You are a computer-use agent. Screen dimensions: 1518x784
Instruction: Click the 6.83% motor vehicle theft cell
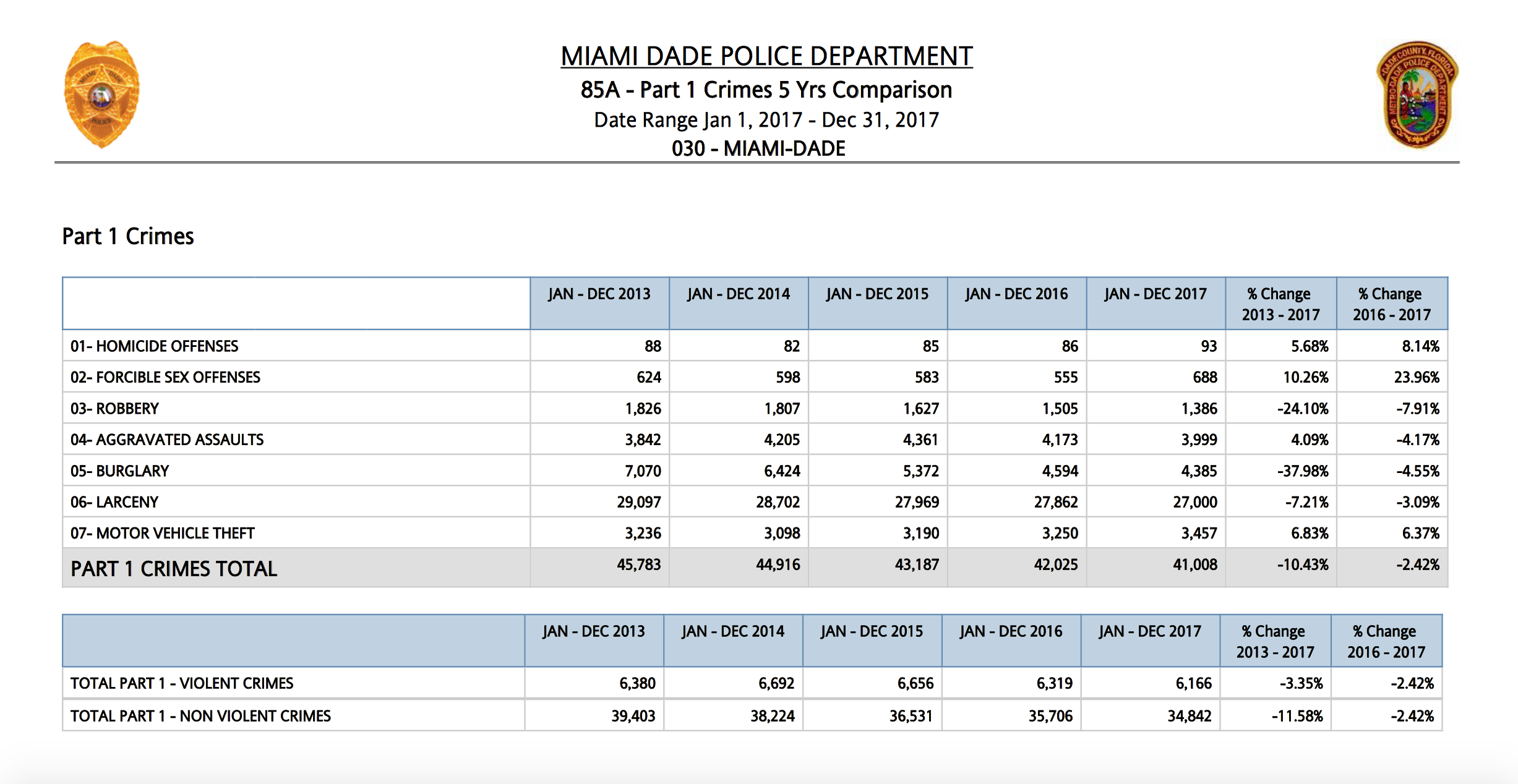[x=1310, y=533]
